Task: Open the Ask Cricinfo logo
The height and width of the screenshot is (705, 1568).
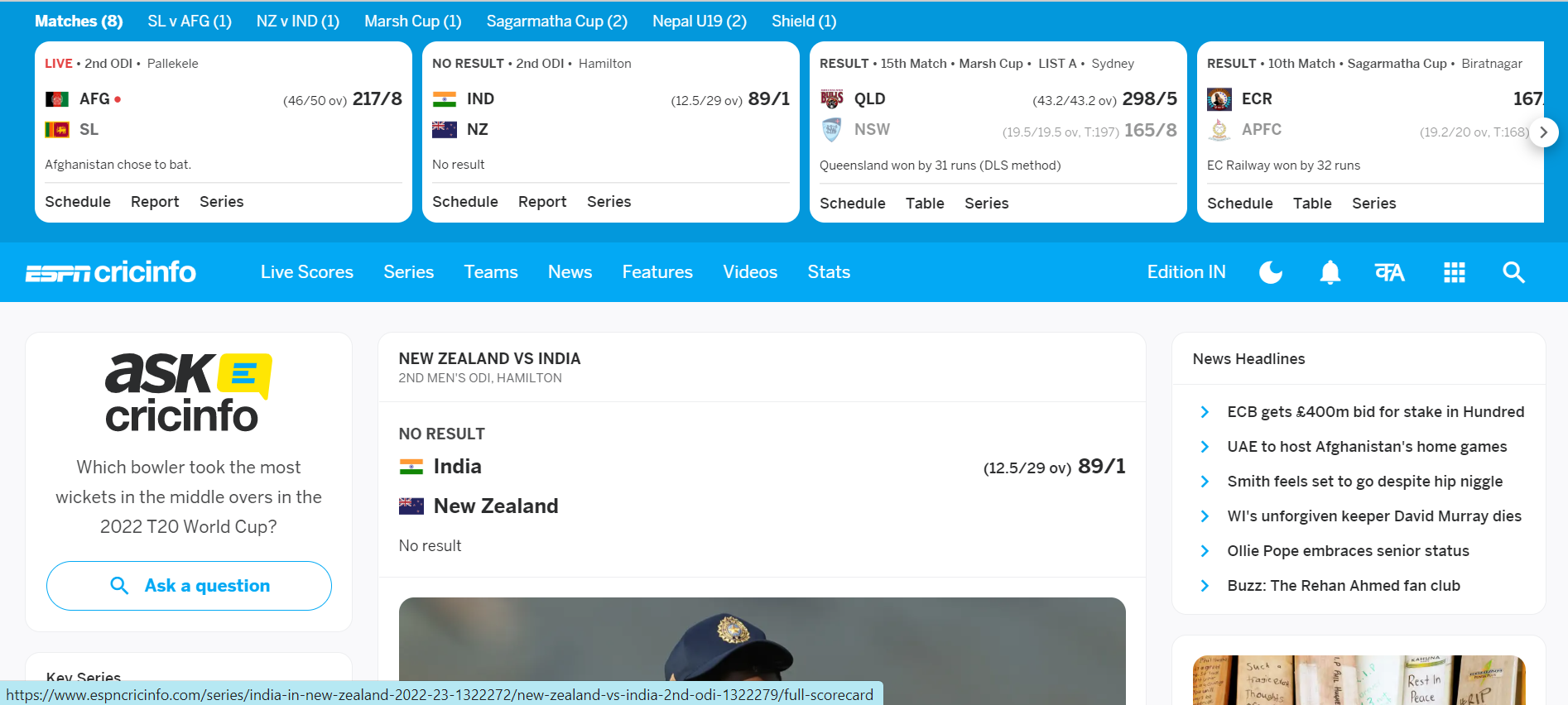Action: [x=189, y=393]
